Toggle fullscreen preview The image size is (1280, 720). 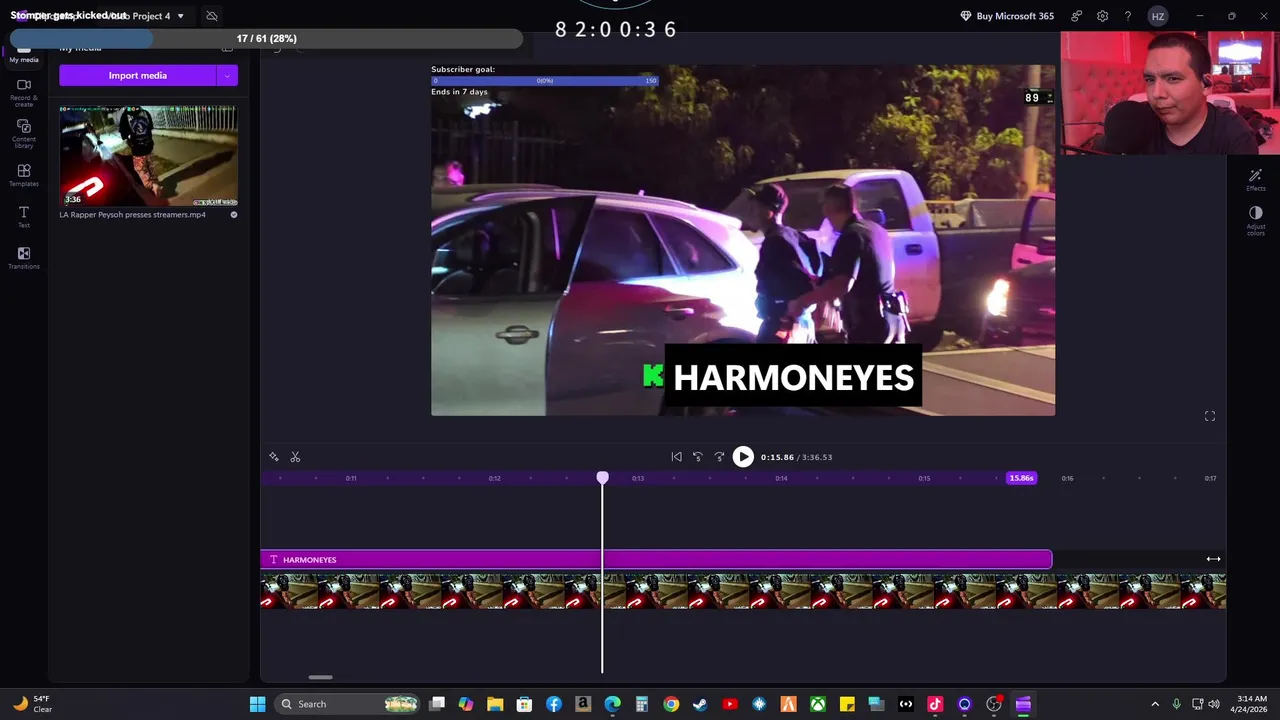pyautogui.click(x=1209, y=416)
